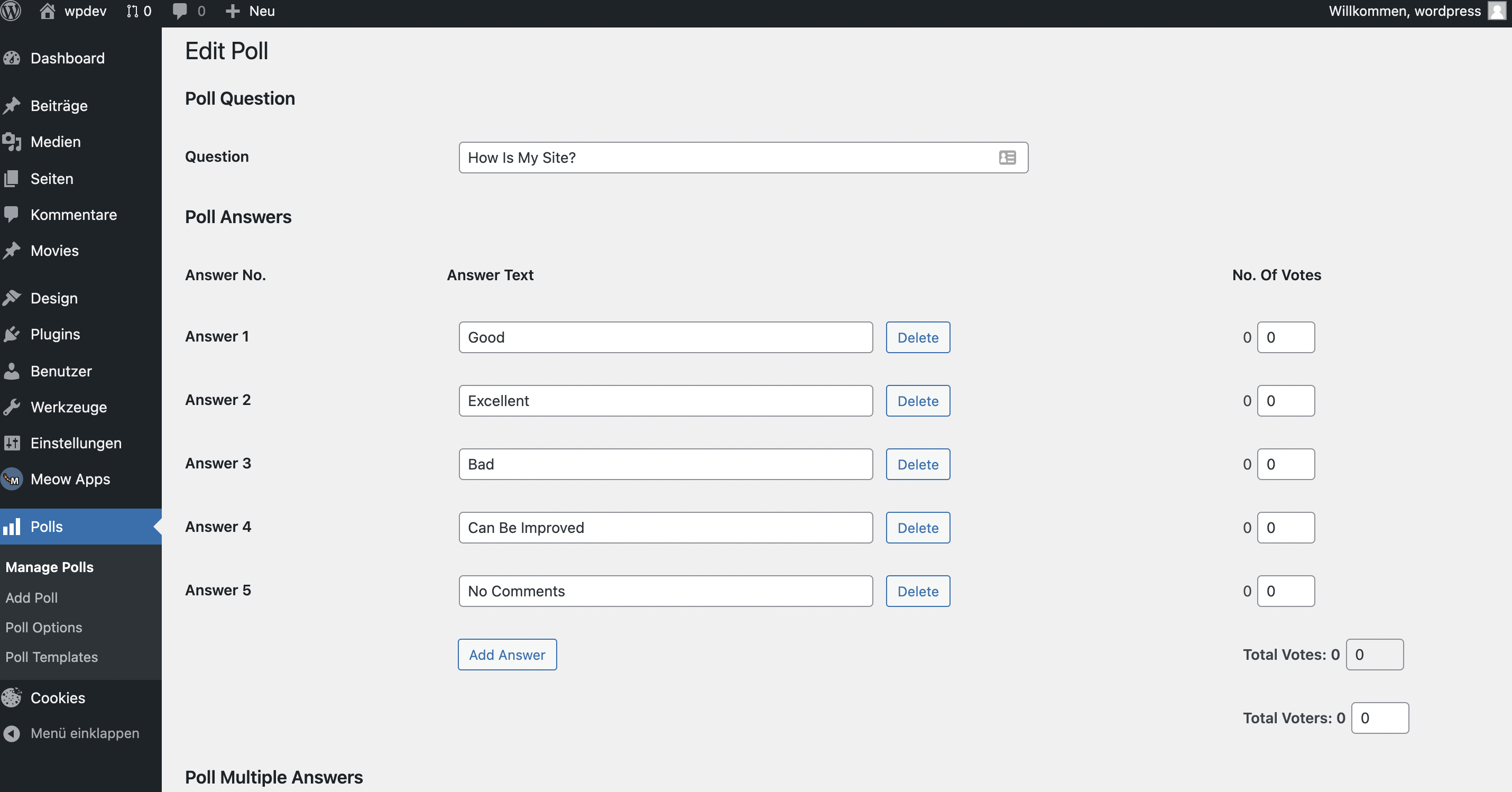Click the home icon next to wpdev
Screen dimensions: 1512x792
(x=48, y=11)
